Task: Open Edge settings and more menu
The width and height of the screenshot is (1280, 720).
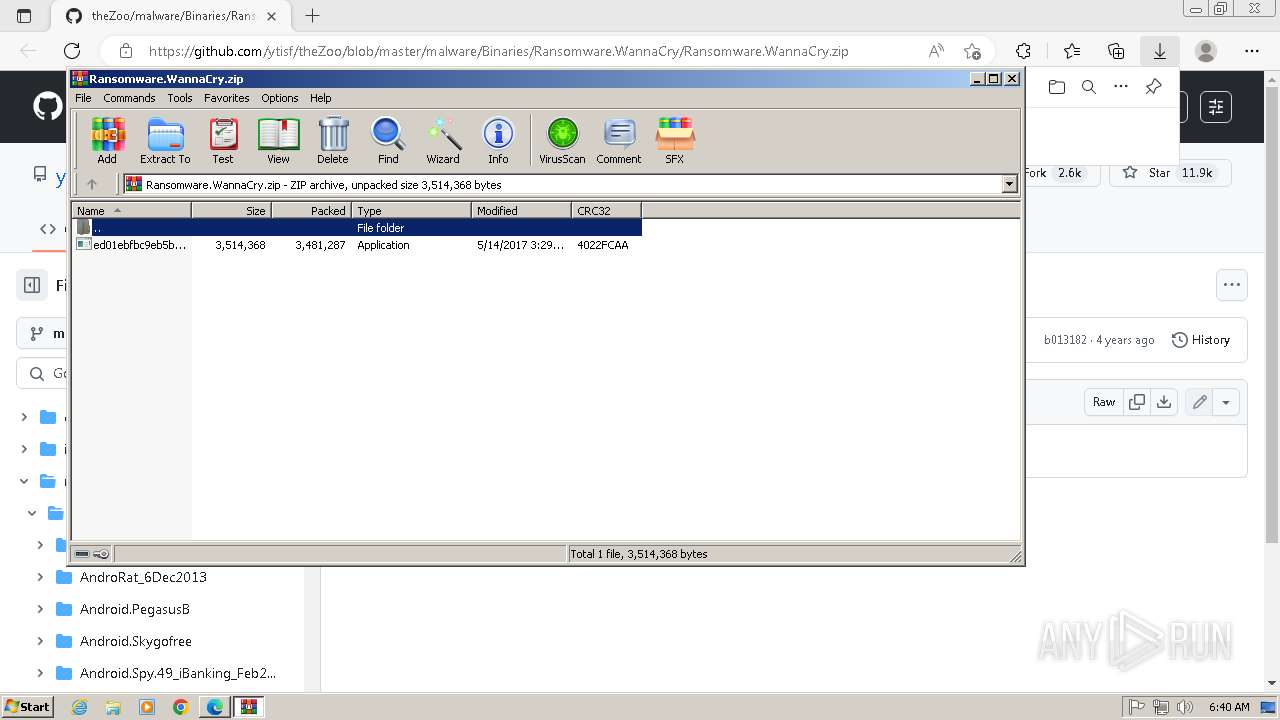Action: [1252, 51]
